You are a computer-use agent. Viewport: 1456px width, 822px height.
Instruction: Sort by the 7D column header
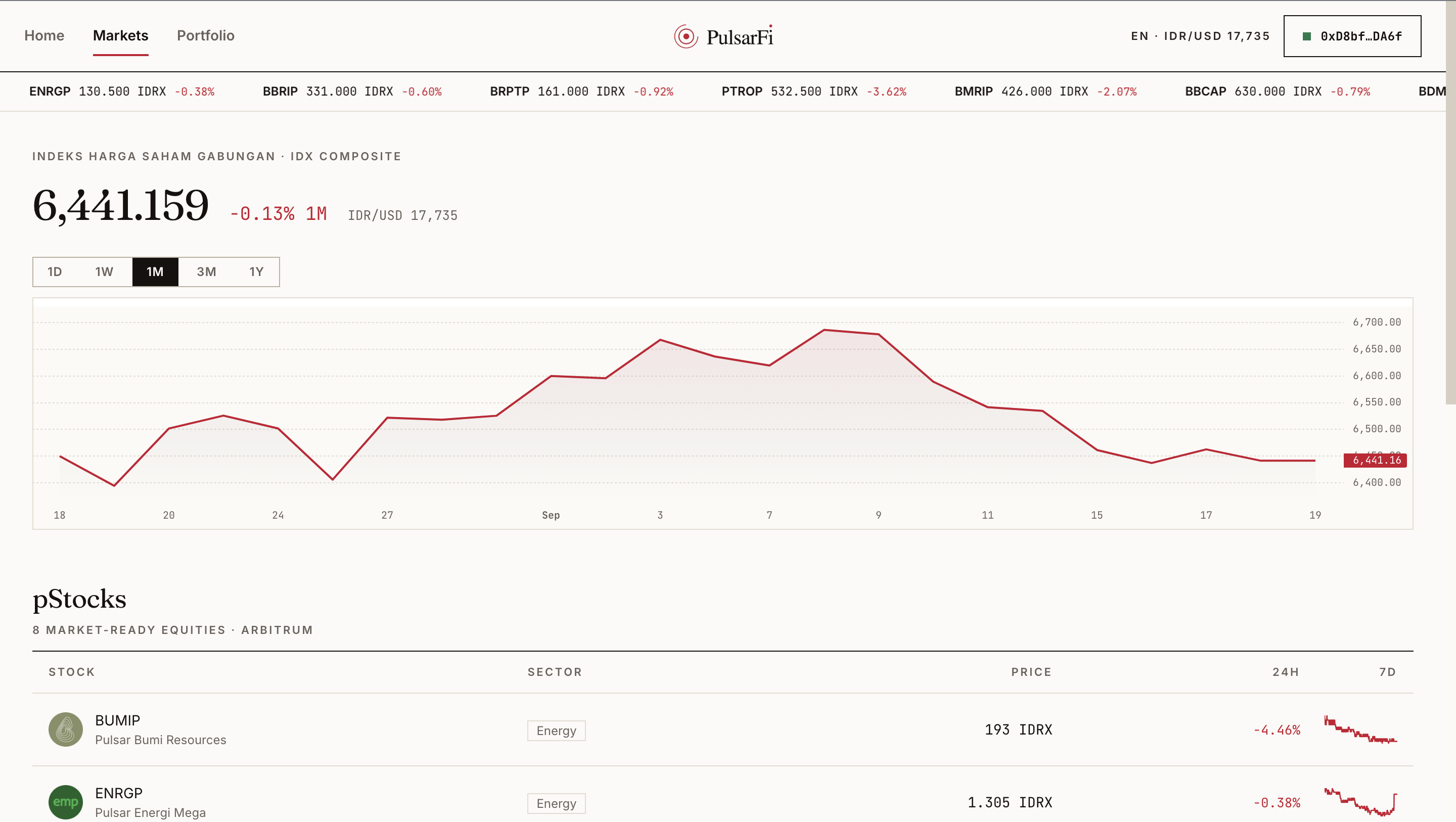[1388, 672]
